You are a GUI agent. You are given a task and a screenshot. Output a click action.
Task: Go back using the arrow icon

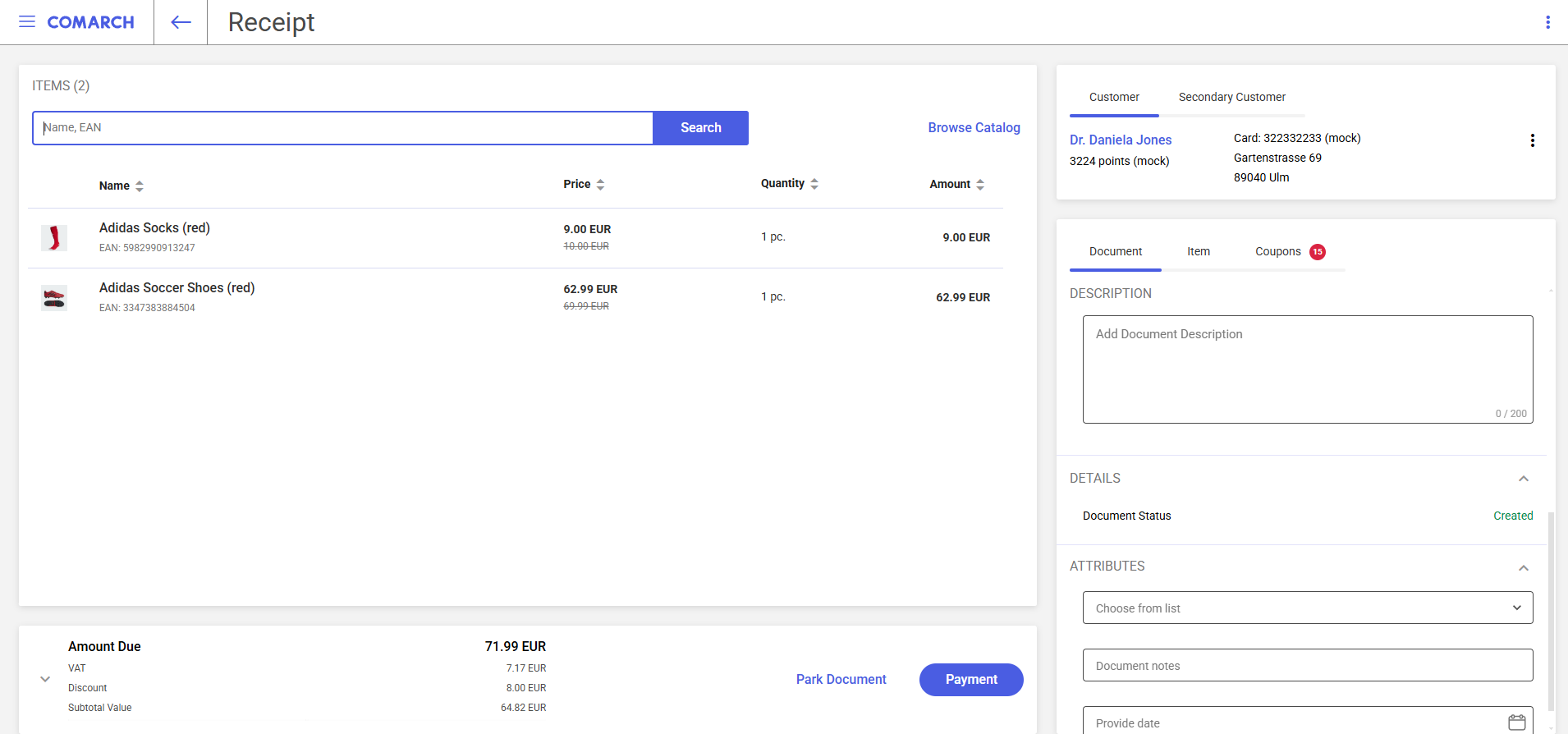(181, 22)
